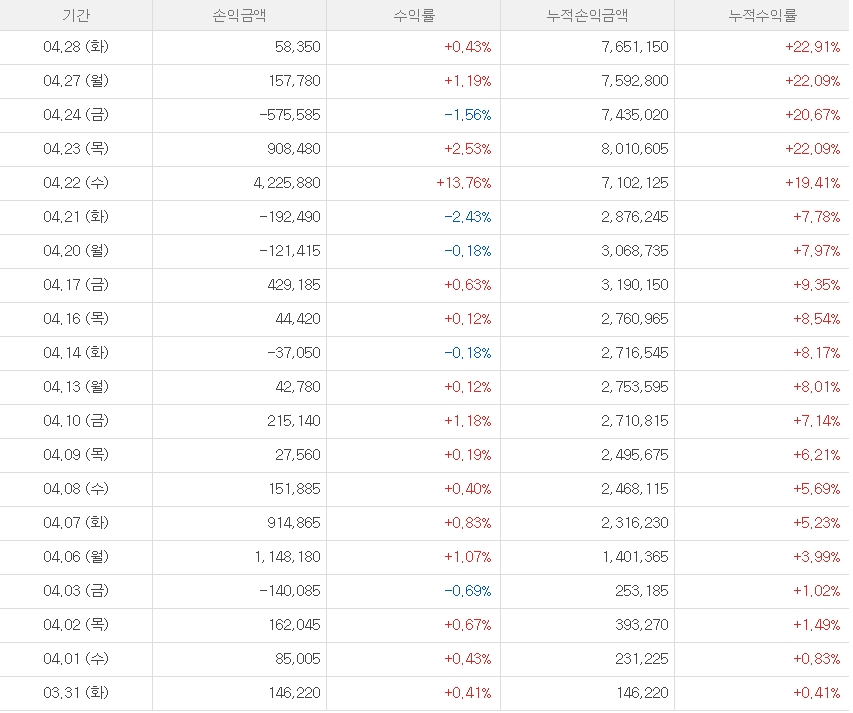Select the date cell 04.07 (화)
Screen dimensions: 853x713
click(x=76, y=523)
